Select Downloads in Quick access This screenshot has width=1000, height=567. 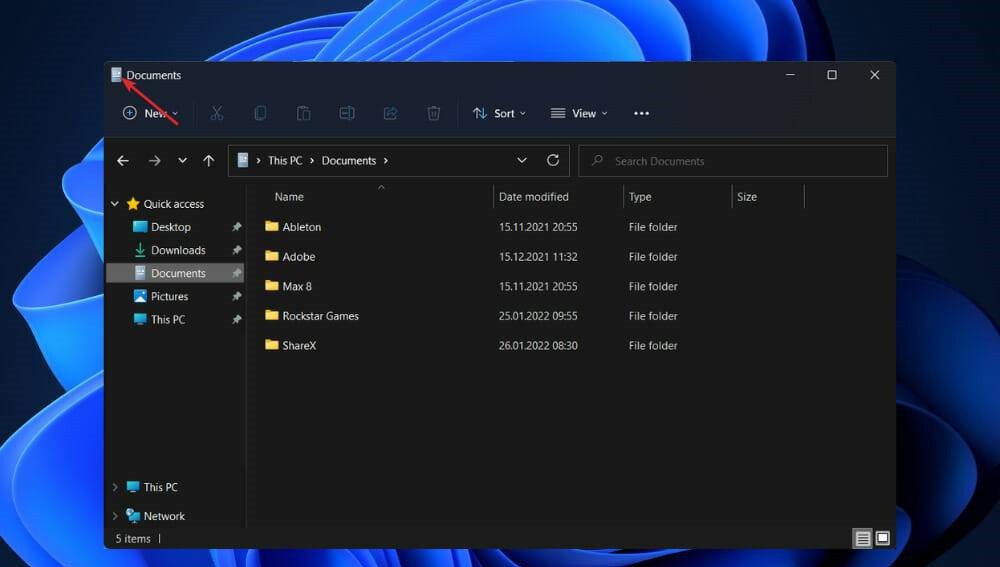pos(178,250)
